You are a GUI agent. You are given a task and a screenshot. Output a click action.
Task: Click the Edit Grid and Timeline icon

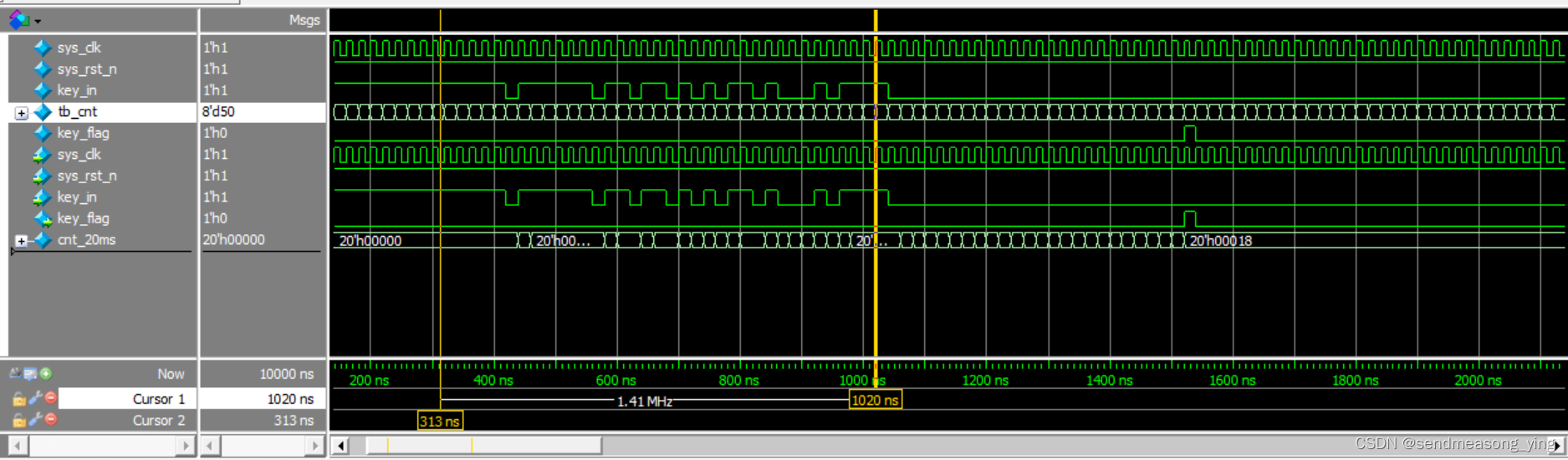(31, 374)
